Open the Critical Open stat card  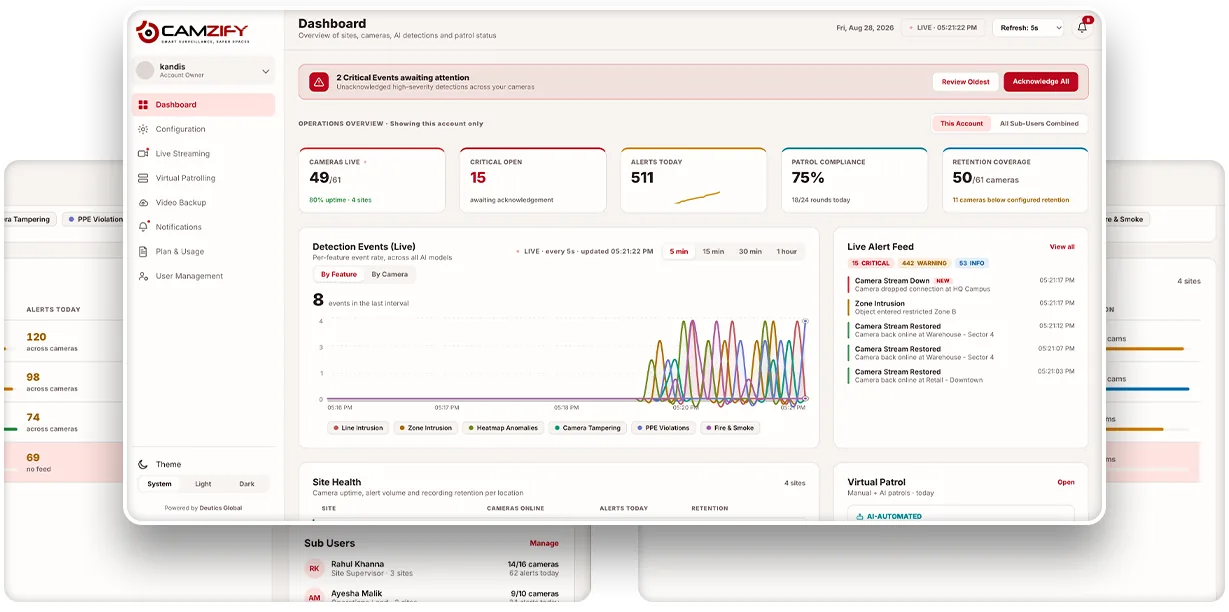click(533, 180)
